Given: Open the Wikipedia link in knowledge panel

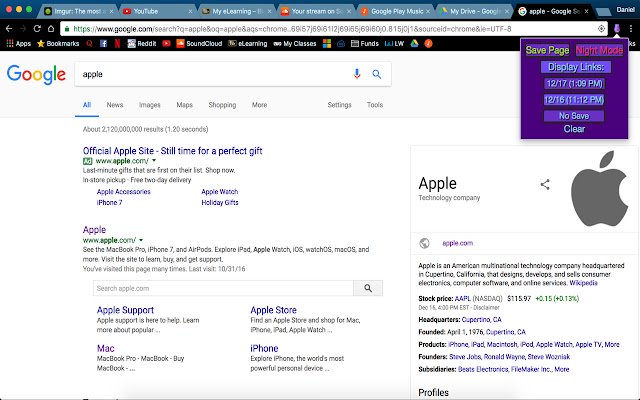Looking at the screenshot, I should [x=583, y=283].
